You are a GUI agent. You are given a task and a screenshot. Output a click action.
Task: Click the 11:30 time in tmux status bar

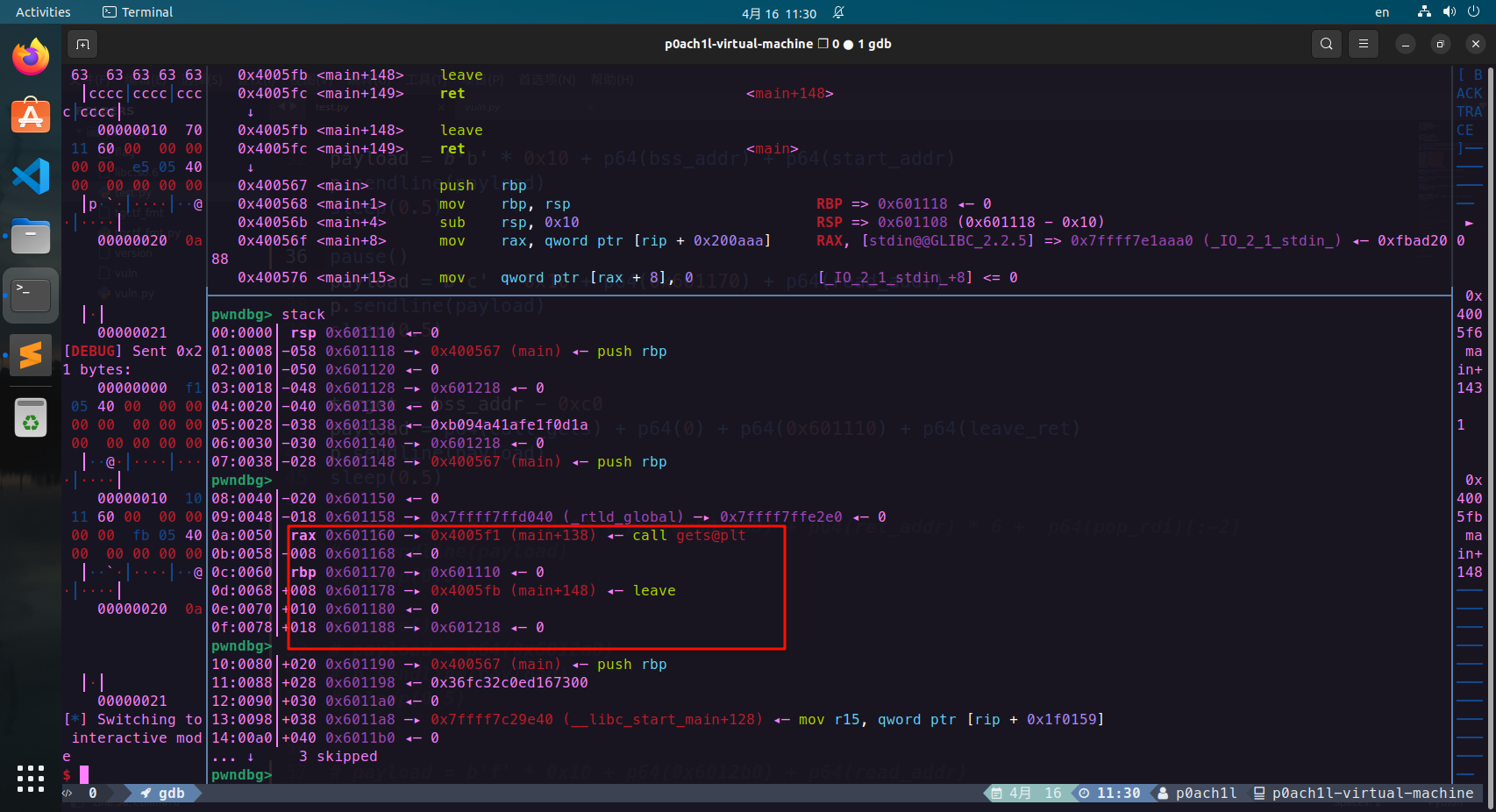[x=1118, y=793]
